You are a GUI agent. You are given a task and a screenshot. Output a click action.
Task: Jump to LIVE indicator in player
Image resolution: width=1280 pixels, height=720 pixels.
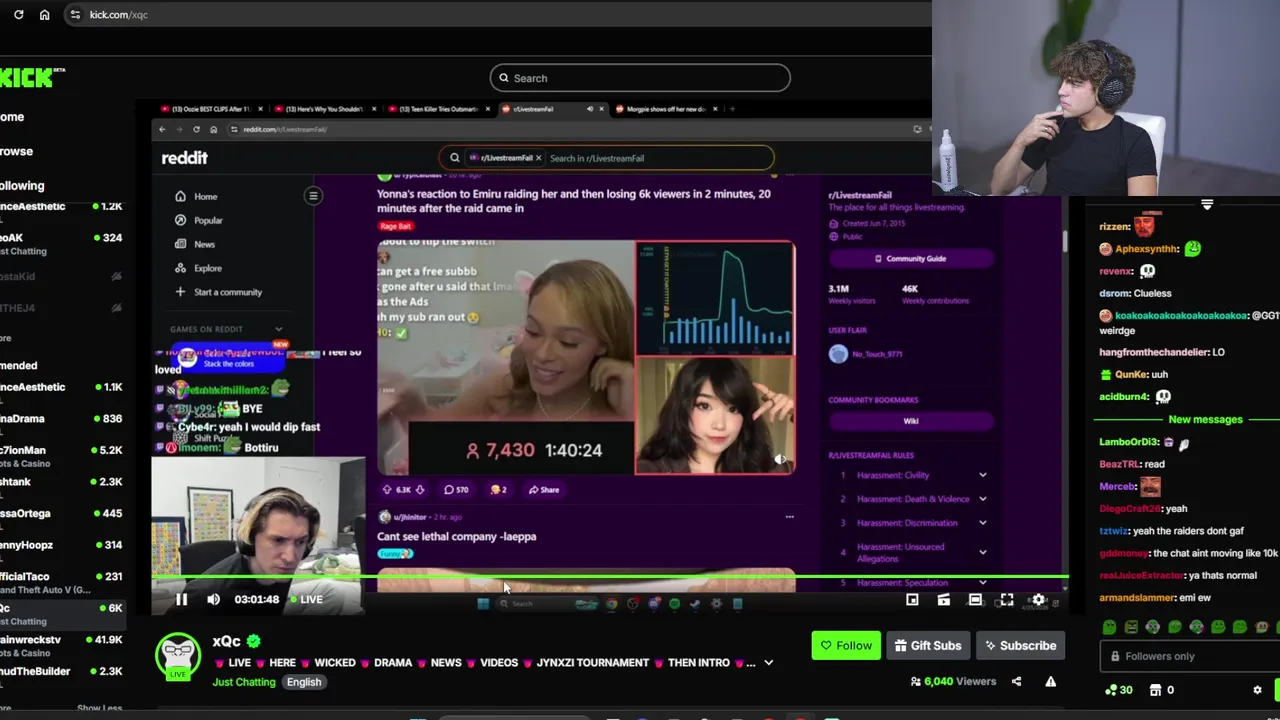click(305, 600)
